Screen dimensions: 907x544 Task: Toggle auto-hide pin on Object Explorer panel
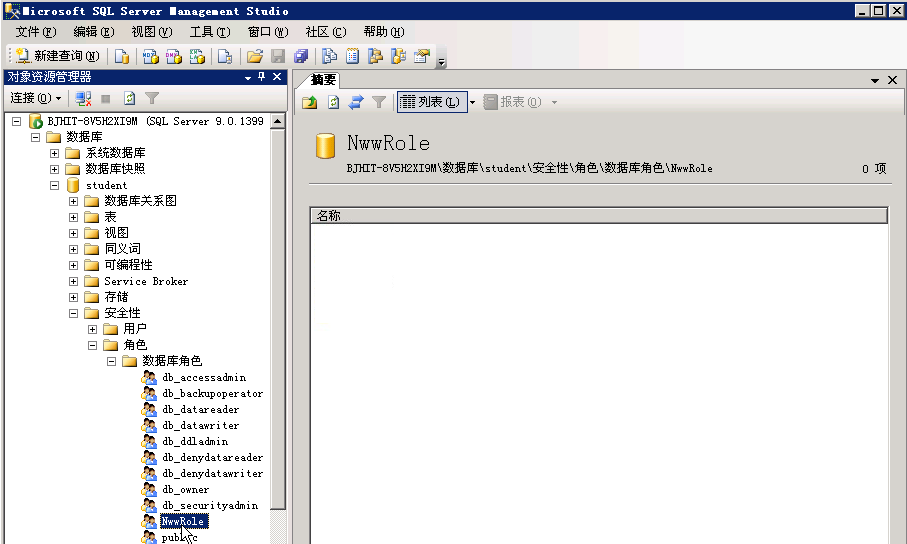coord(261,76)
